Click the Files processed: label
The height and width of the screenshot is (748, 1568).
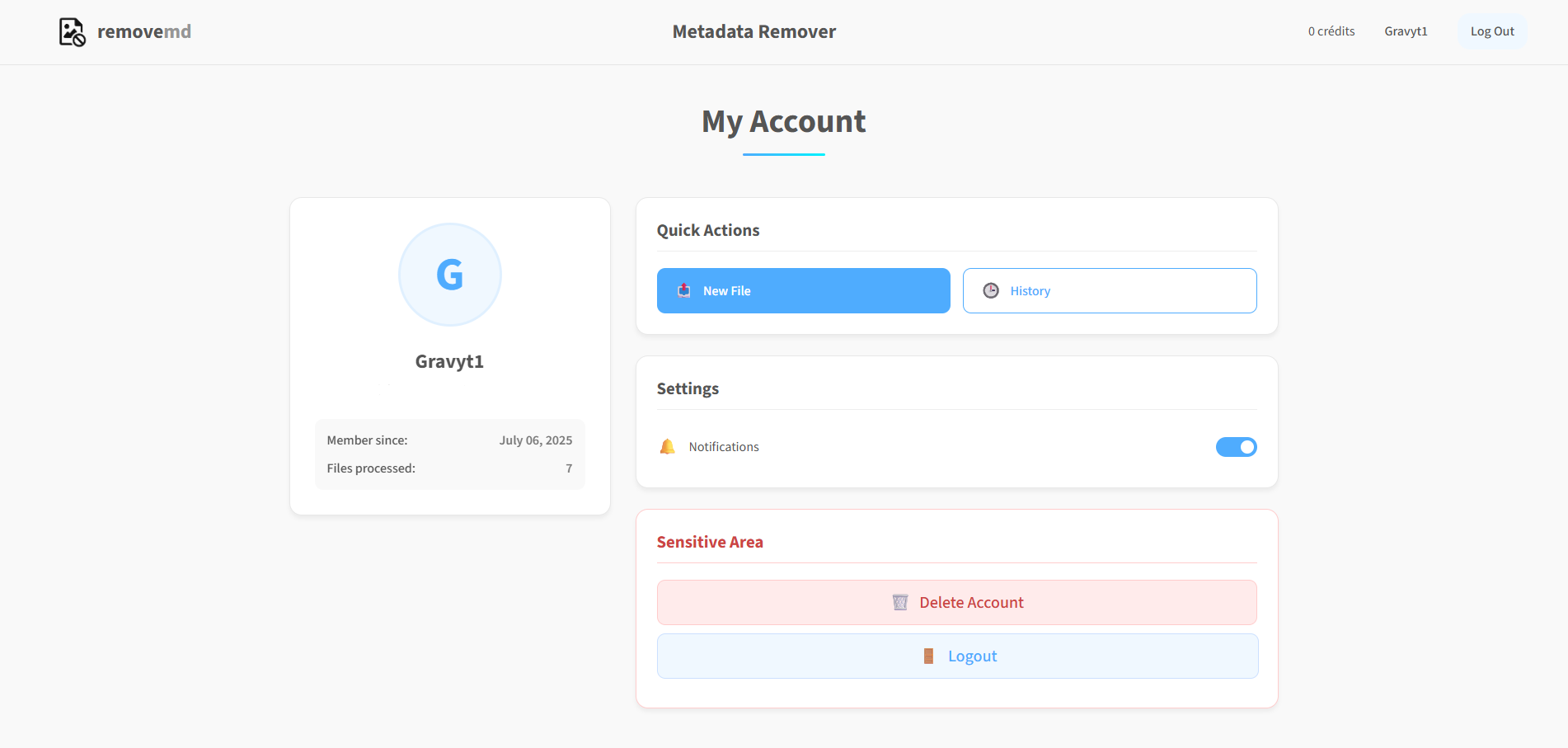(x=371, y=468)
